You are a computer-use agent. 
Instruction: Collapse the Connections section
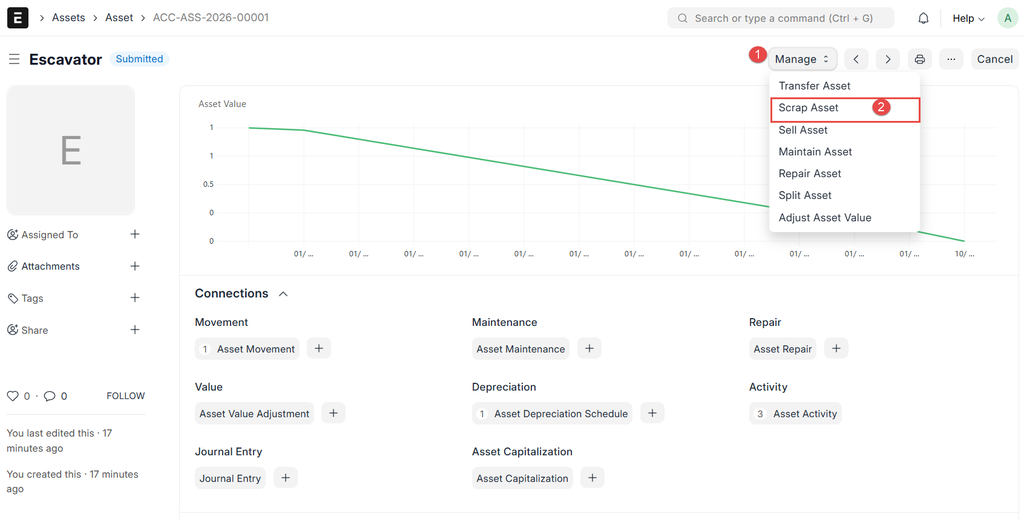click(283, 294)
